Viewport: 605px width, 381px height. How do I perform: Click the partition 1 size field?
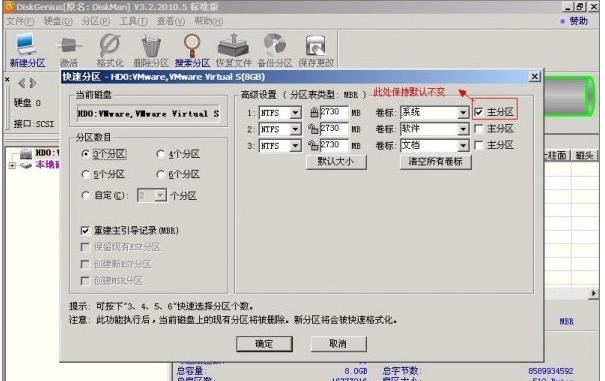point(334,112)
